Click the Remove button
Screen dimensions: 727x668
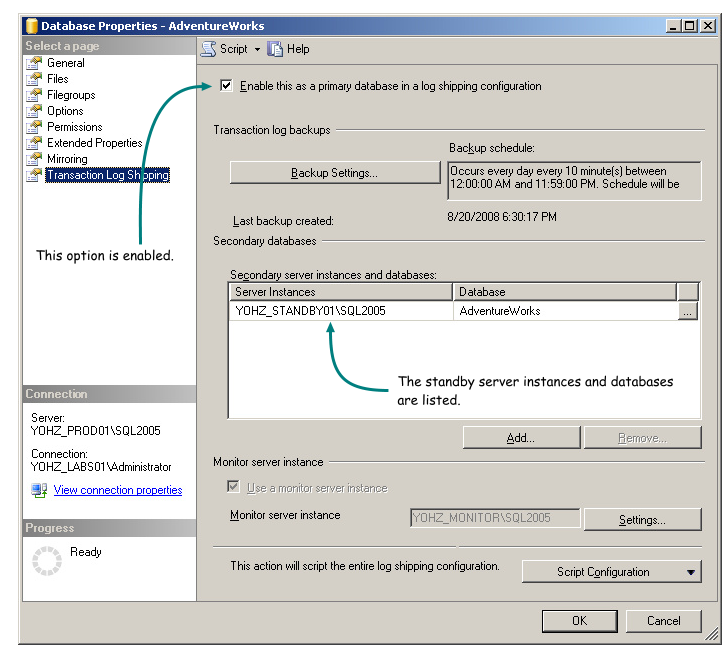643,438
